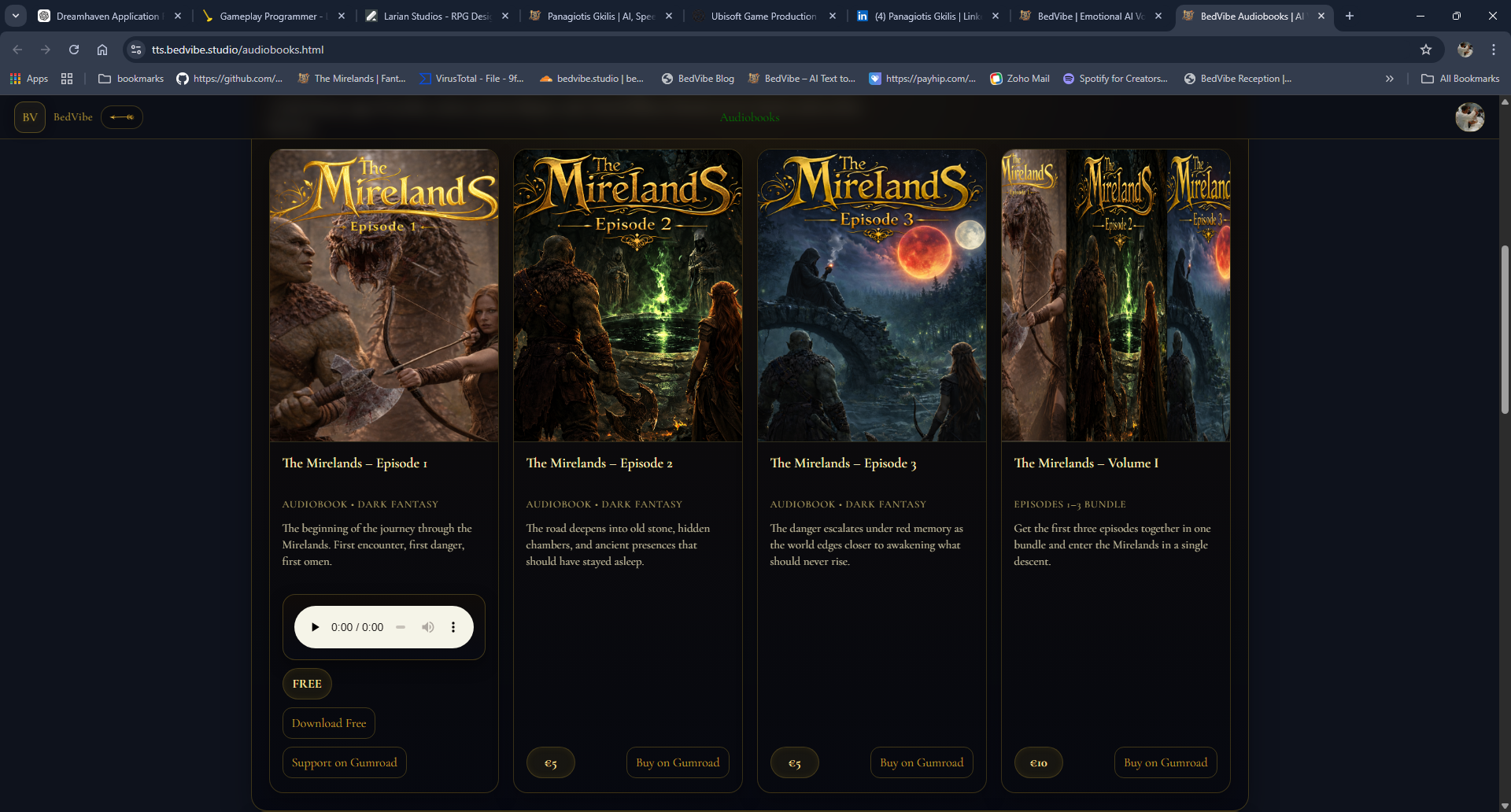Open the Chrome profile avatar menu
The width and height of the screenshot is (1511, 812).
1465,50
